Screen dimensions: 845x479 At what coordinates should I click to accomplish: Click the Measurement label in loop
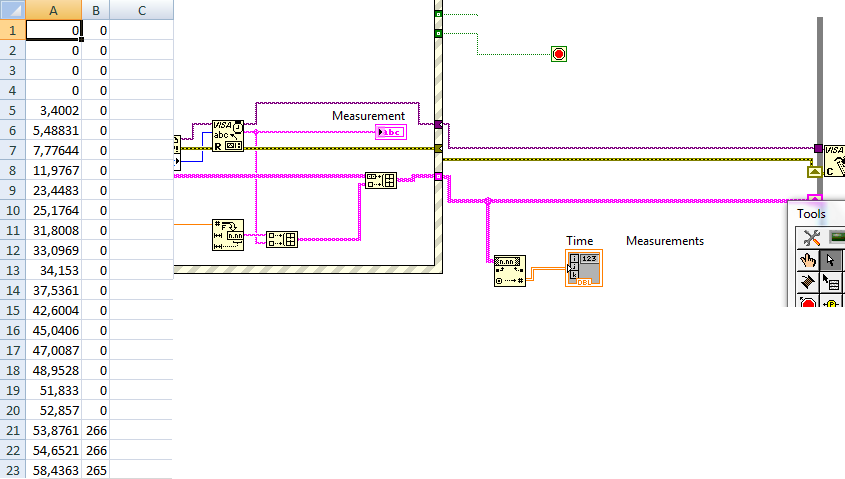[368, 116]
